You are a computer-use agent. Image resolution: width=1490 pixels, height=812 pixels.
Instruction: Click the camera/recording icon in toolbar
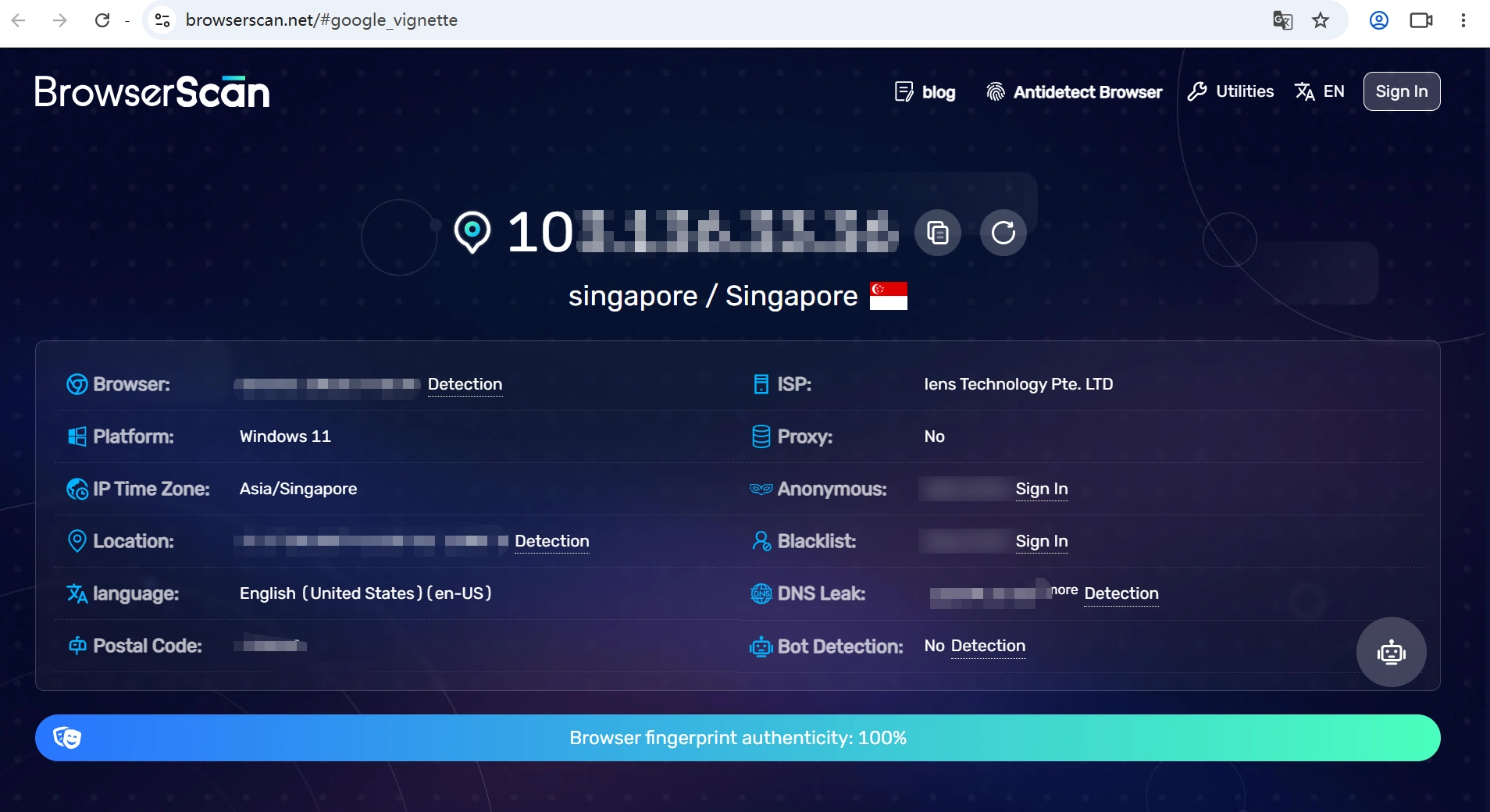1420,20
